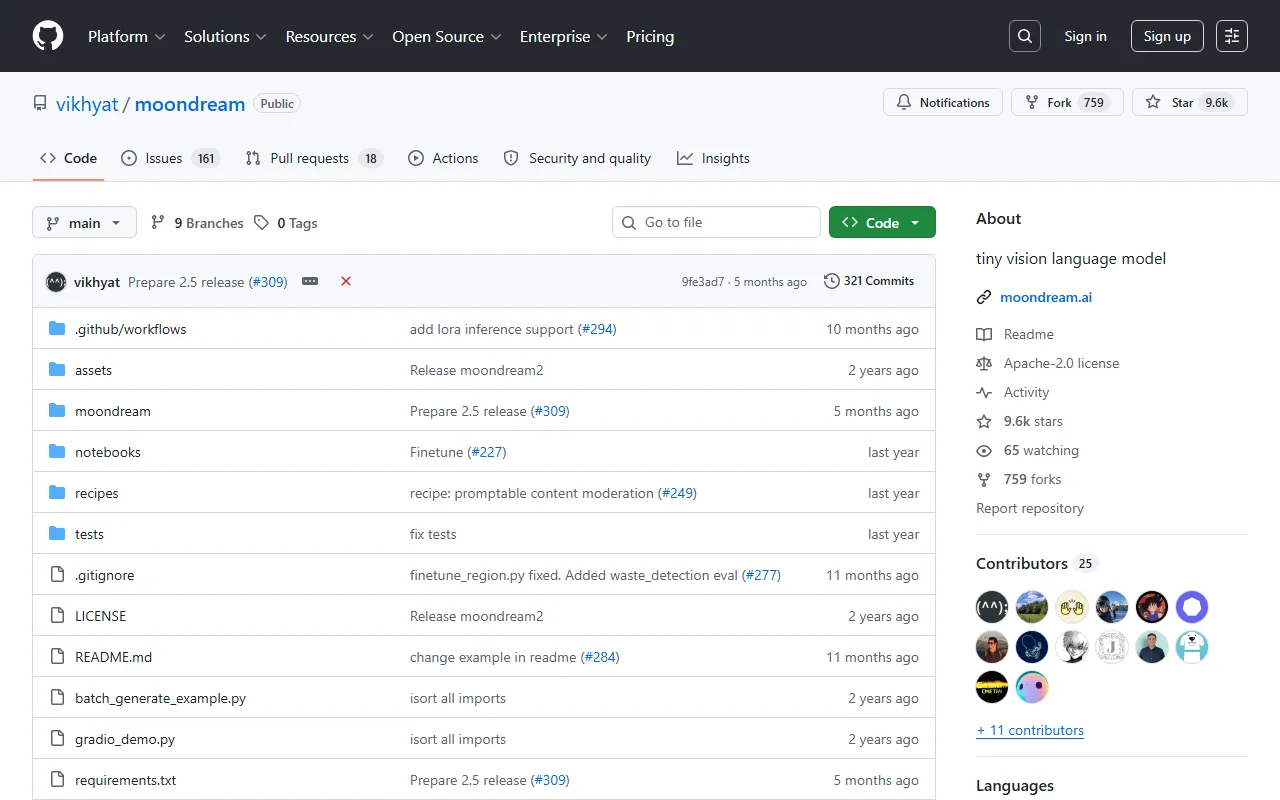Switch to the Issues tab
Screen dimensions: 1280x800
(169, 158)
